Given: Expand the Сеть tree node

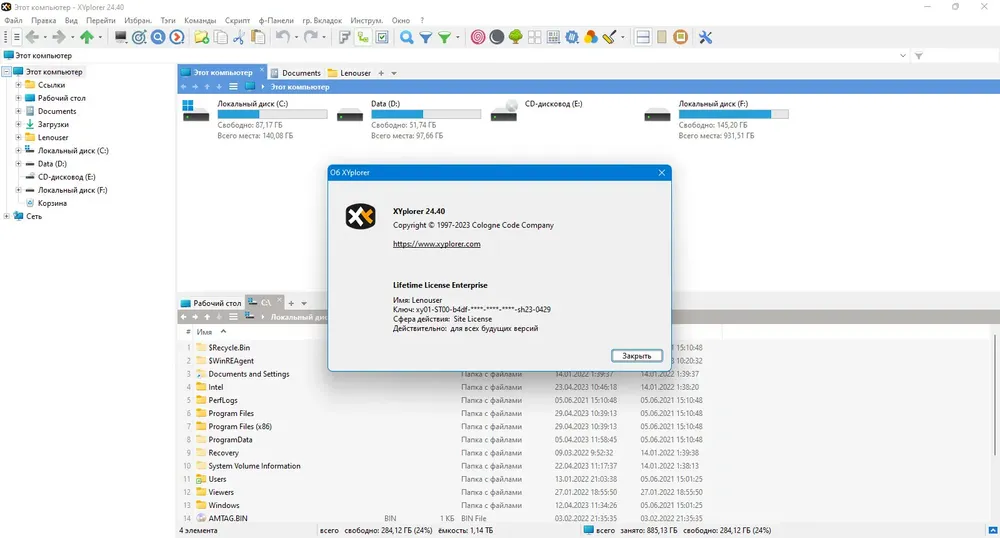Looking at the screenshot, I should (x=7, y=216).
